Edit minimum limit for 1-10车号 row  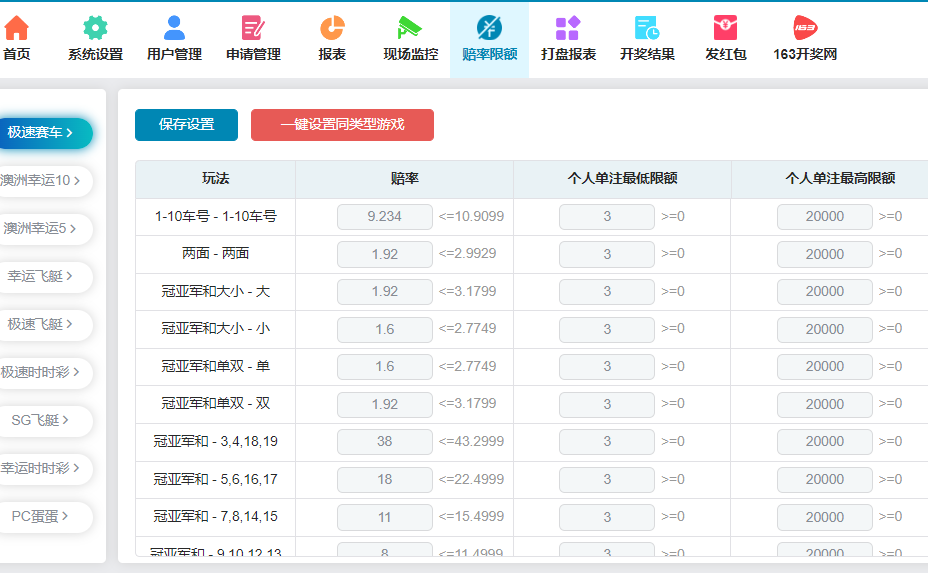(x=607, y=217)
